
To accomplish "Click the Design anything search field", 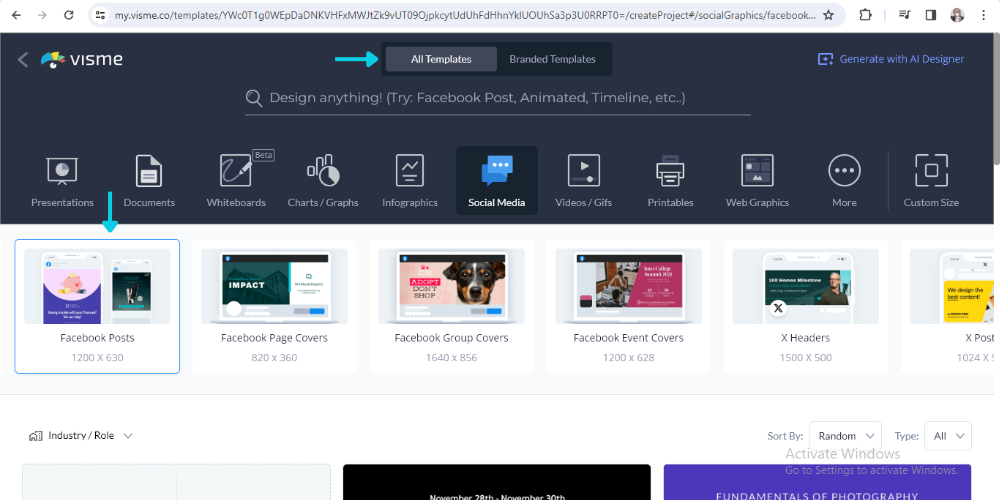I will tap(498, 98).
